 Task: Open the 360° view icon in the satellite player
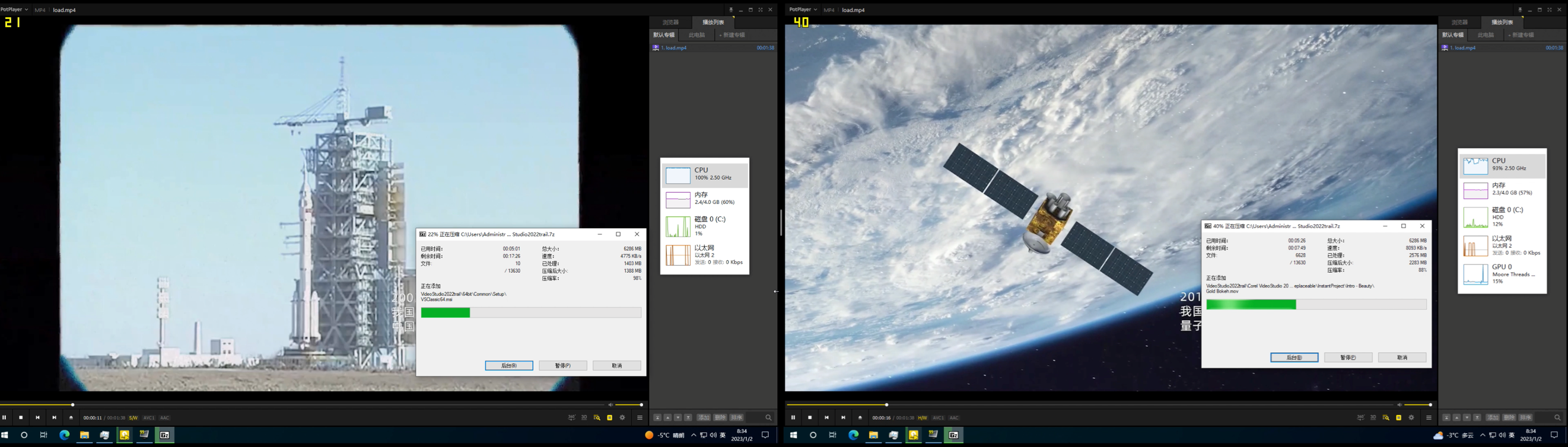click(x=1360, y=418)
